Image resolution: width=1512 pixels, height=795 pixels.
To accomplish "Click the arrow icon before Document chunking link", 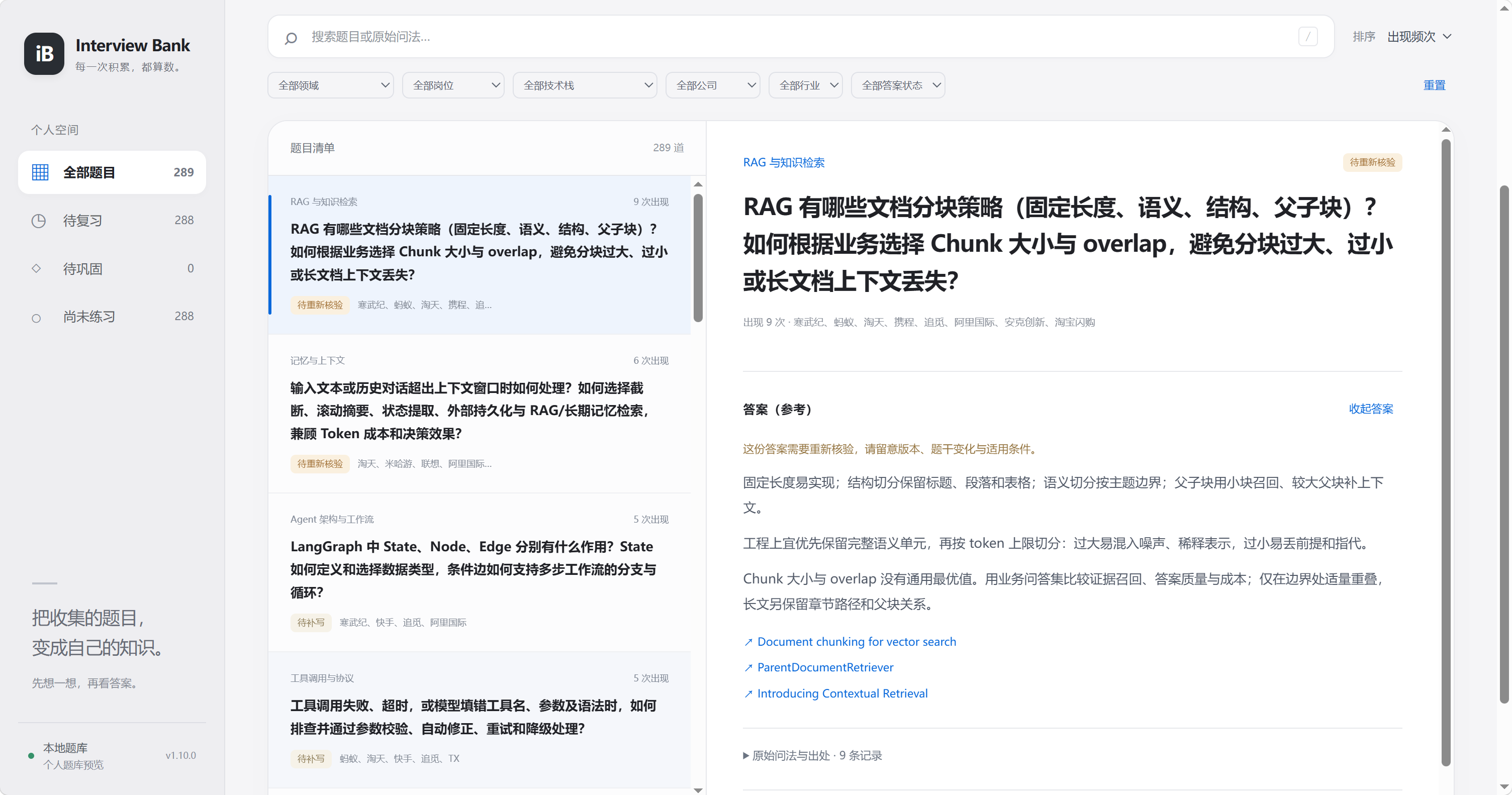I will [x=748, y=642].
